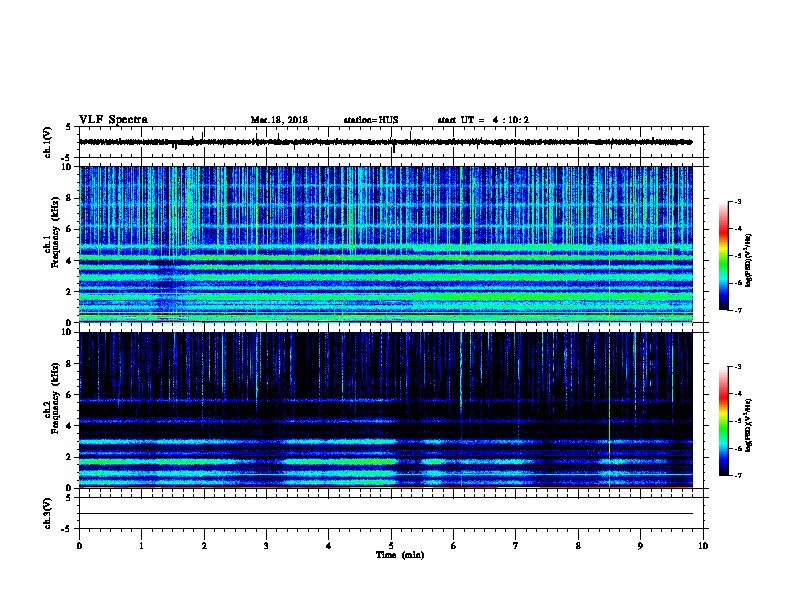
Task: Click the "ch.1(V)" waveform axis label
Action: 48,142
